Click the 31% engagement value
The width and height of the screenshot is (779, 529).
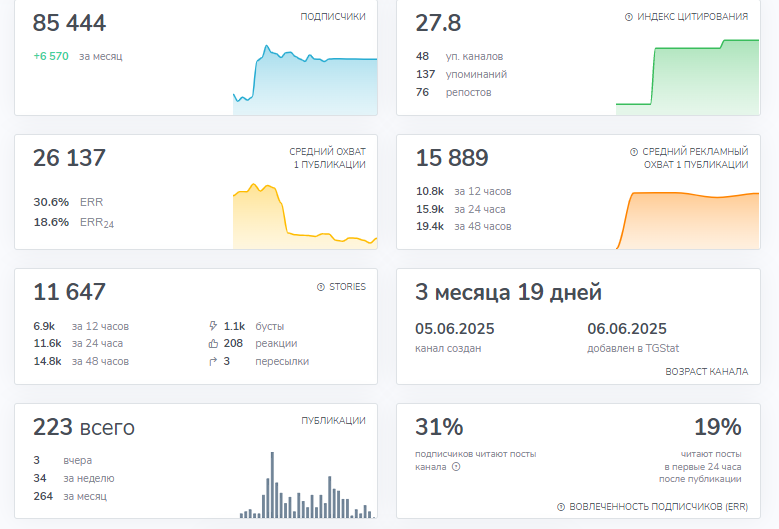[439, 427]
